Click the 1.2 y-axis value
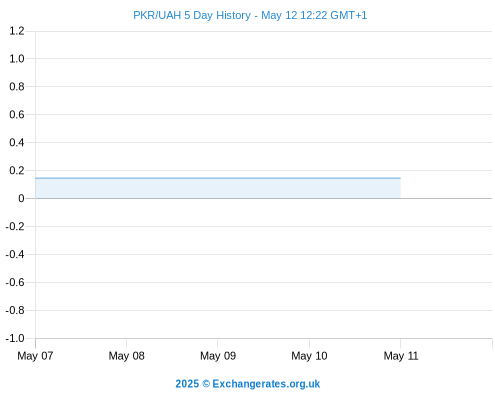Viewport: 495px width, 400px height. point(17,31)
